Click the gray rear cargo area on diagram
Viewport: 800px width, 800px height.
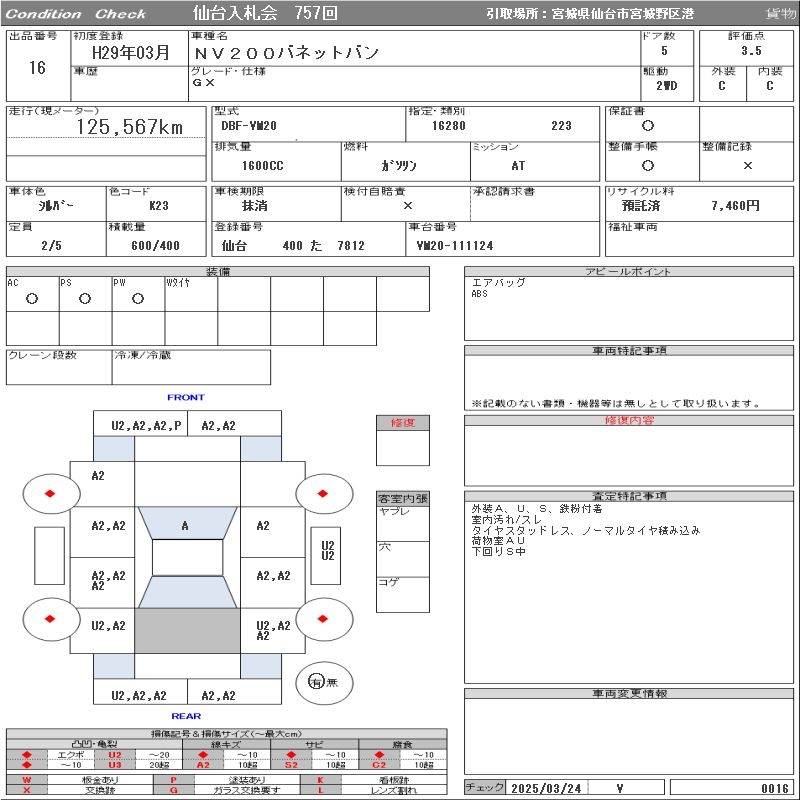[187, 632]
